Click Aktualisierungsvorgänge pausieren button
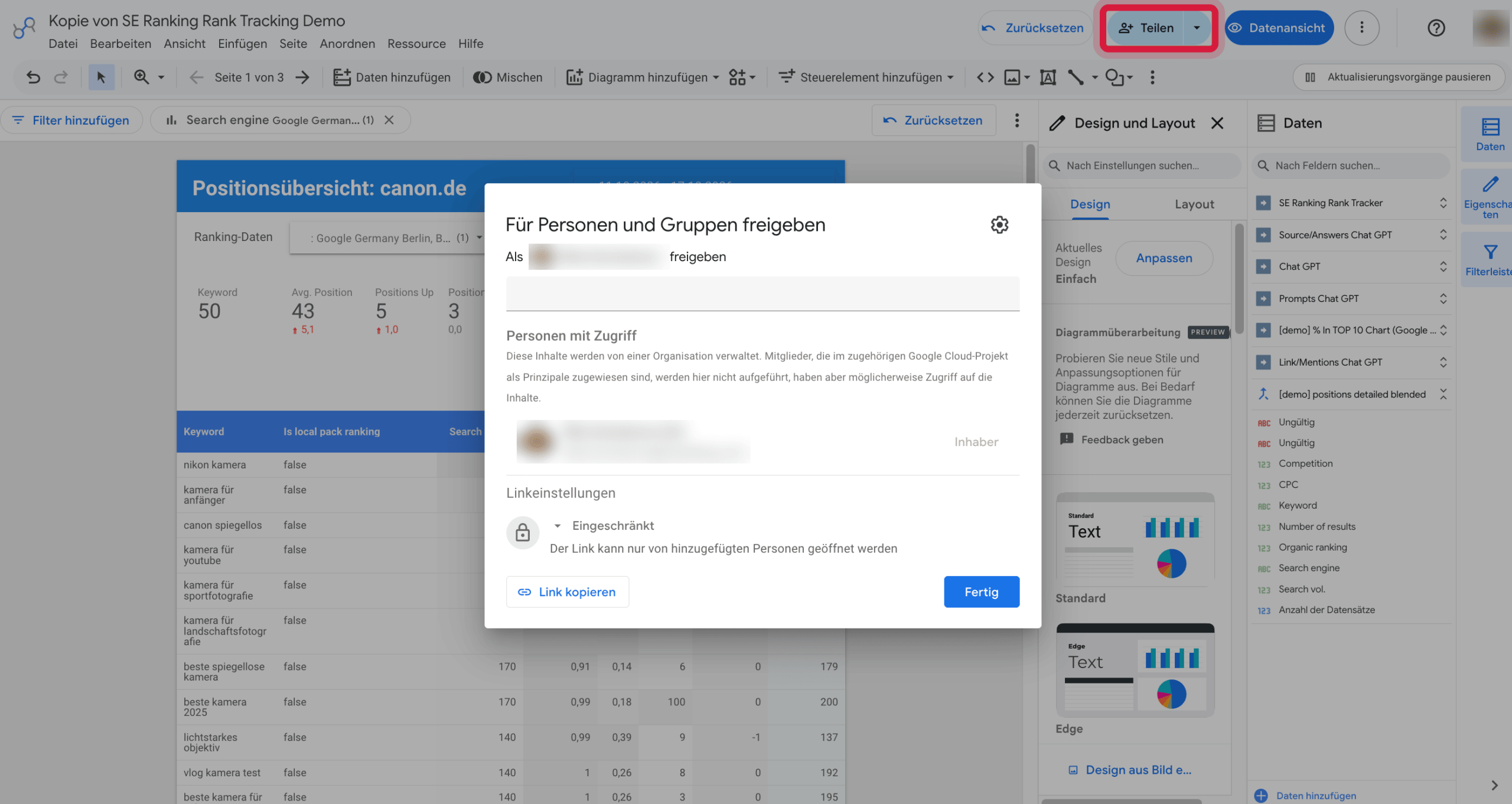Screen dimensions: 1512x804 point(1399,77)
